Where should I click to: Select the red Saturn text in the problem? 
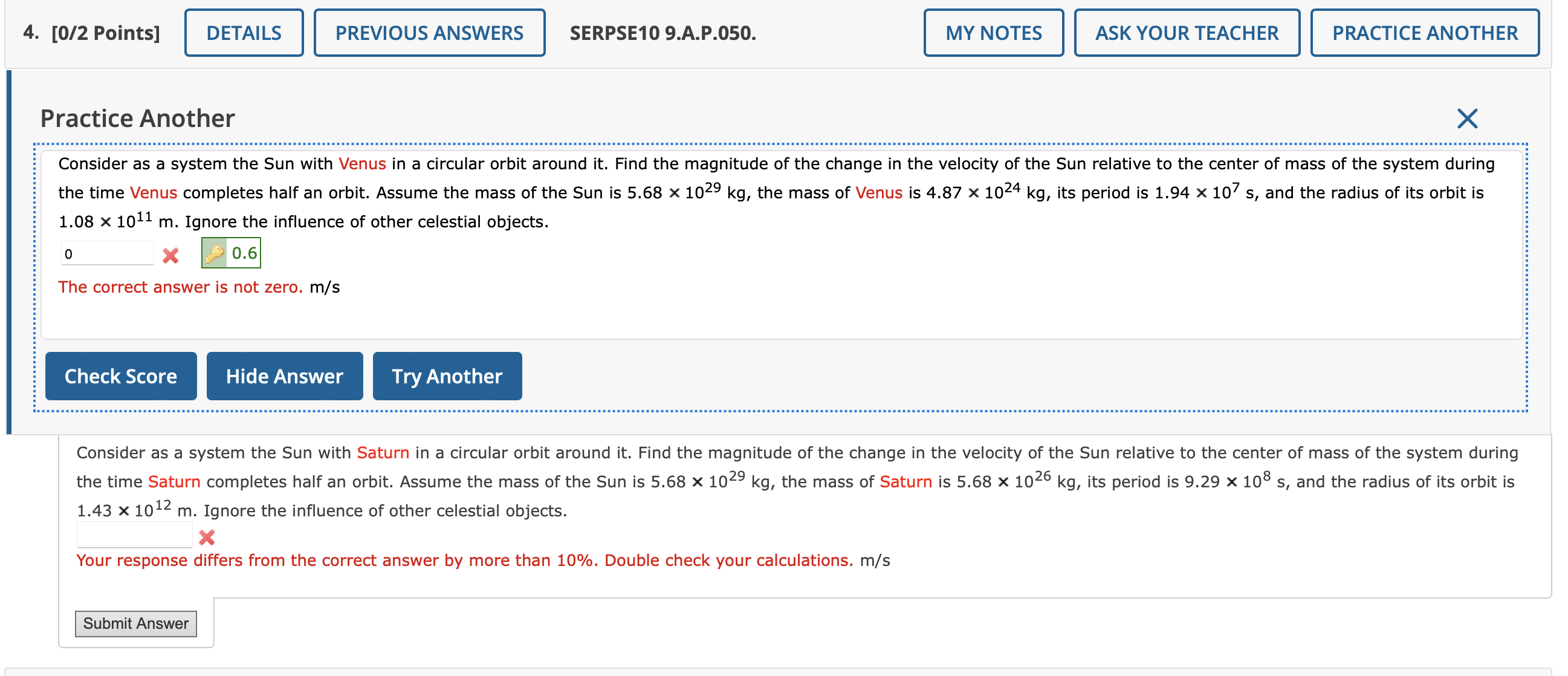383,452
